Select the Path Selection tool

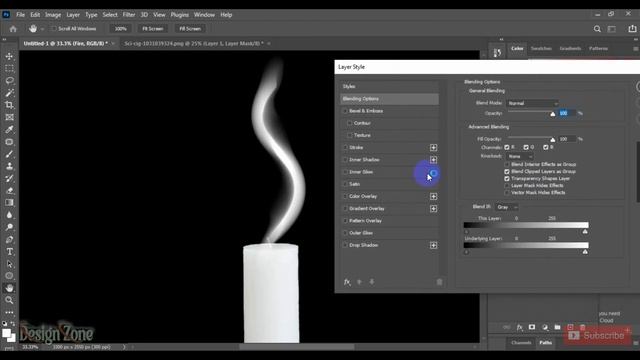tap(9, 264)
